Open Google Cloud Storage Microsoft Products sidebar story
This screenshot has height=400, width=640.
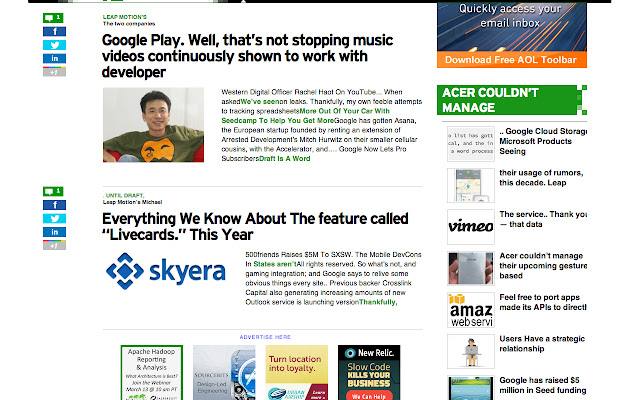[543, 141]
